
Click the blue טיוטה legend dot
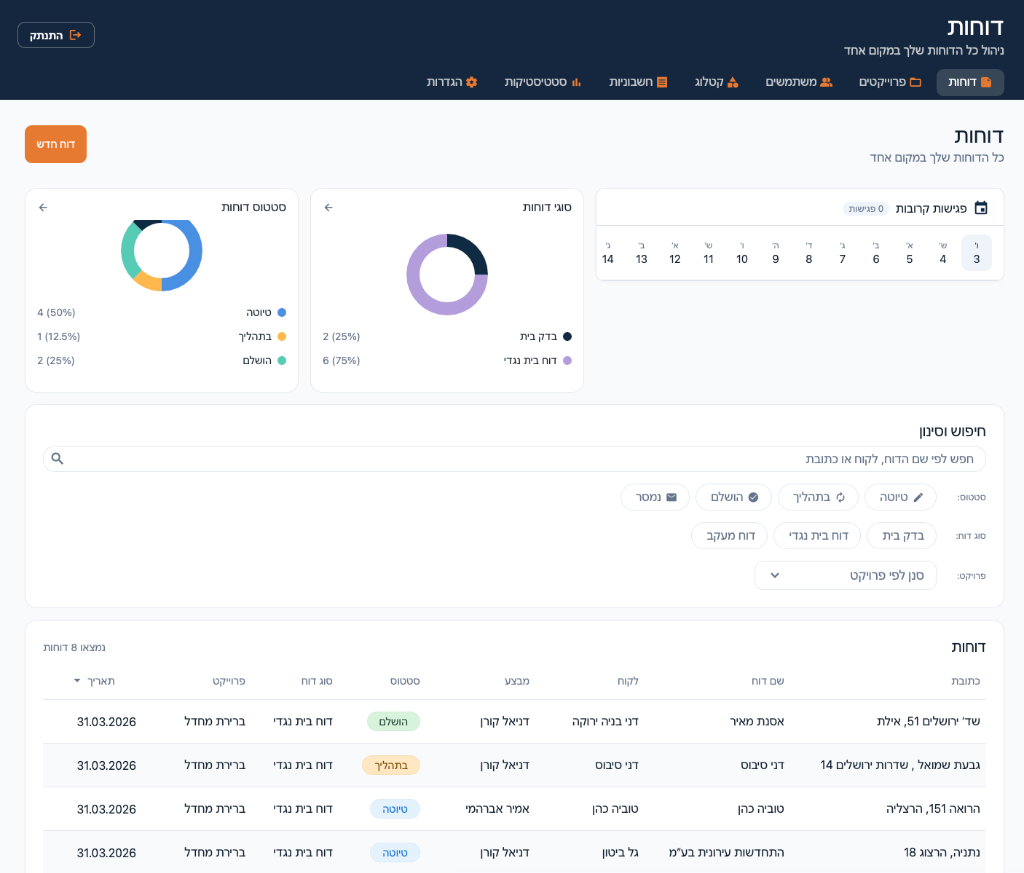click(282, 313)
